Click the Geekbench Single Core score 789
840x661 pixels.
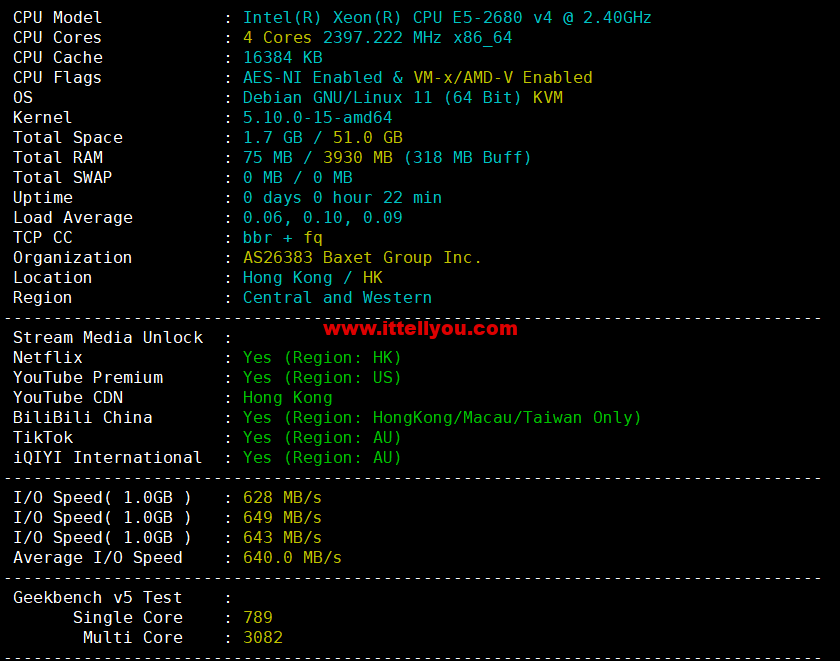pyautogui.click(x=257, y=618)
